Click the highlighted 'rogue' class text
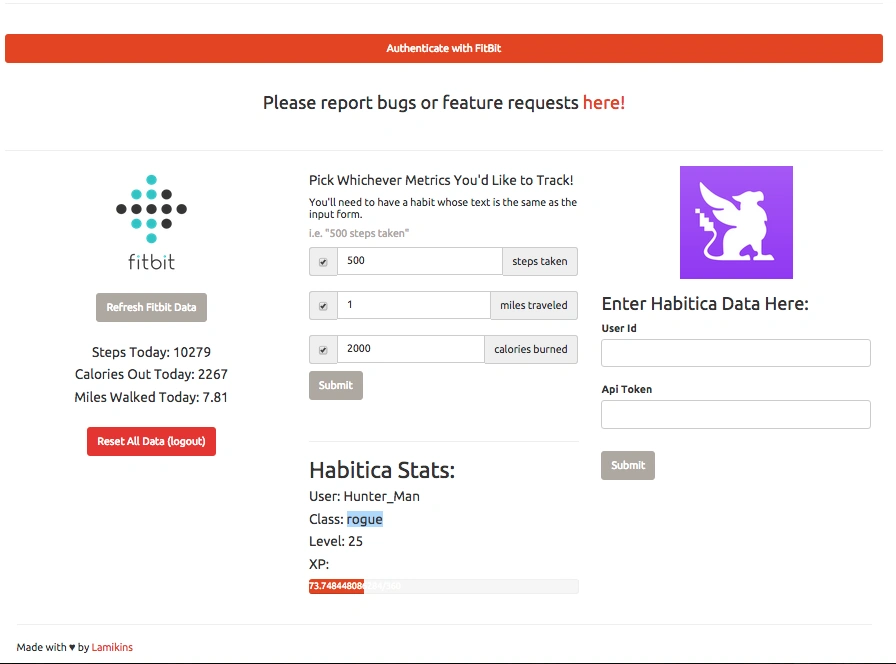 pos(365,519)
